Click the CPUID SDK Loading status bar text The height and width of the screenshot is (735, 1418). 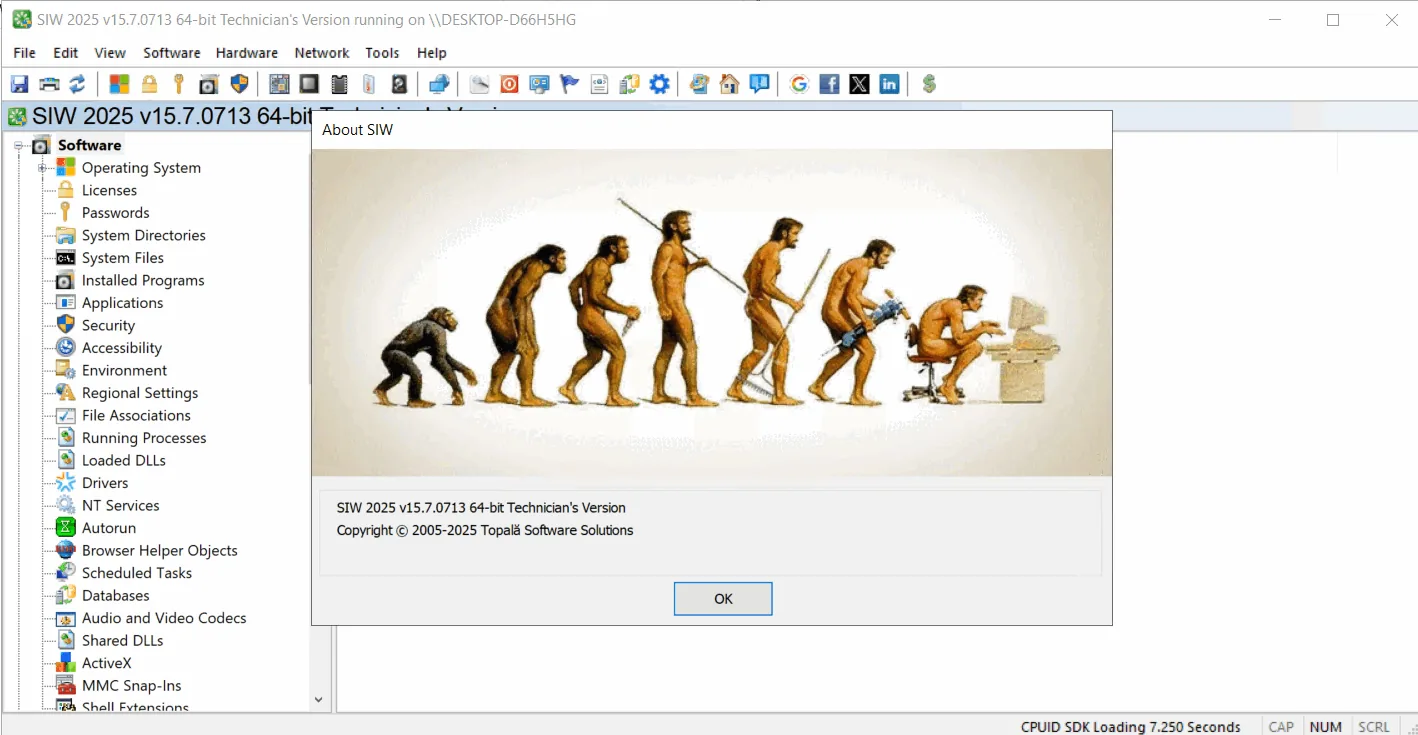(1131, 727)
